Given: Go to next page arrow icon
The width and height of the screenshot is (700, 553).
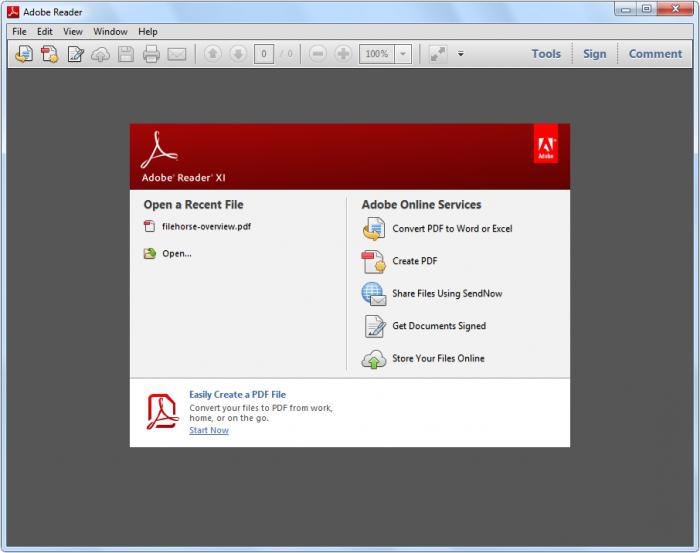Looking at the screenshot, I should (238, 54).
